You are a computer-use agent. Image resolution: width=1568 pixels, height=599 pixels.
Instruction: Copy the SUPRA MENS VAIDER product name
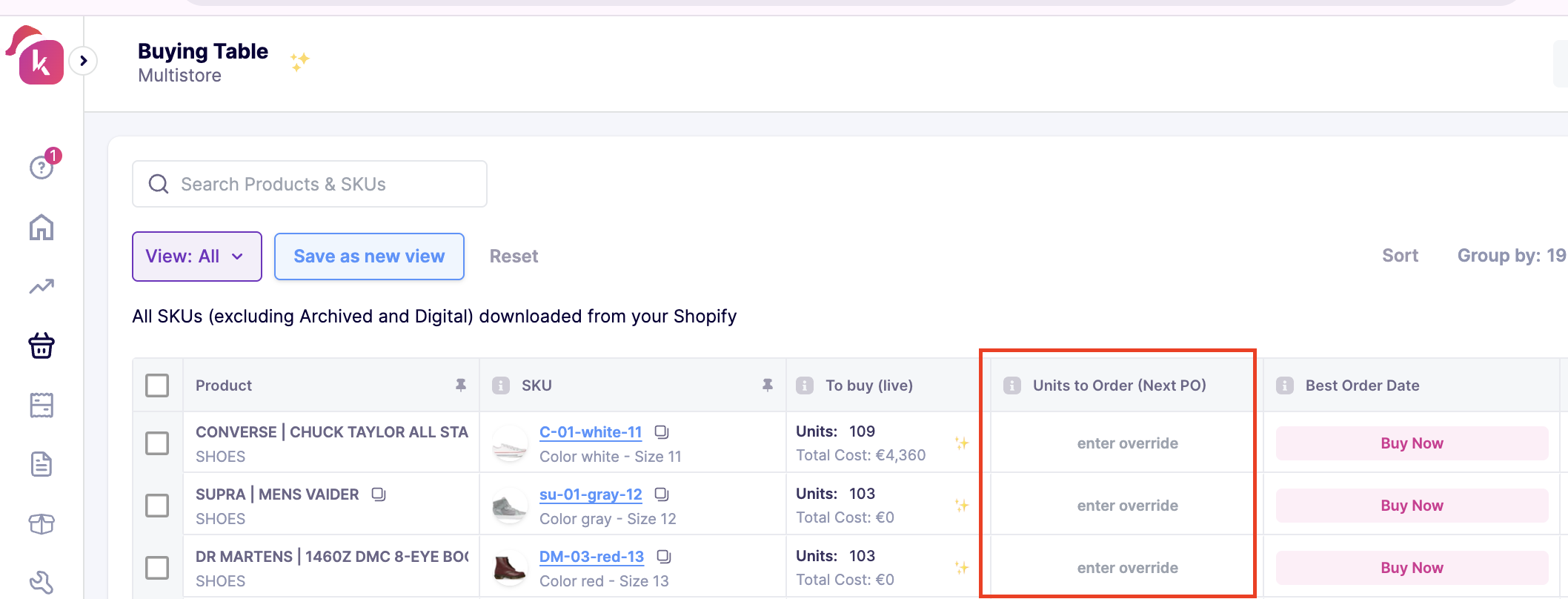tap(379, 494)
